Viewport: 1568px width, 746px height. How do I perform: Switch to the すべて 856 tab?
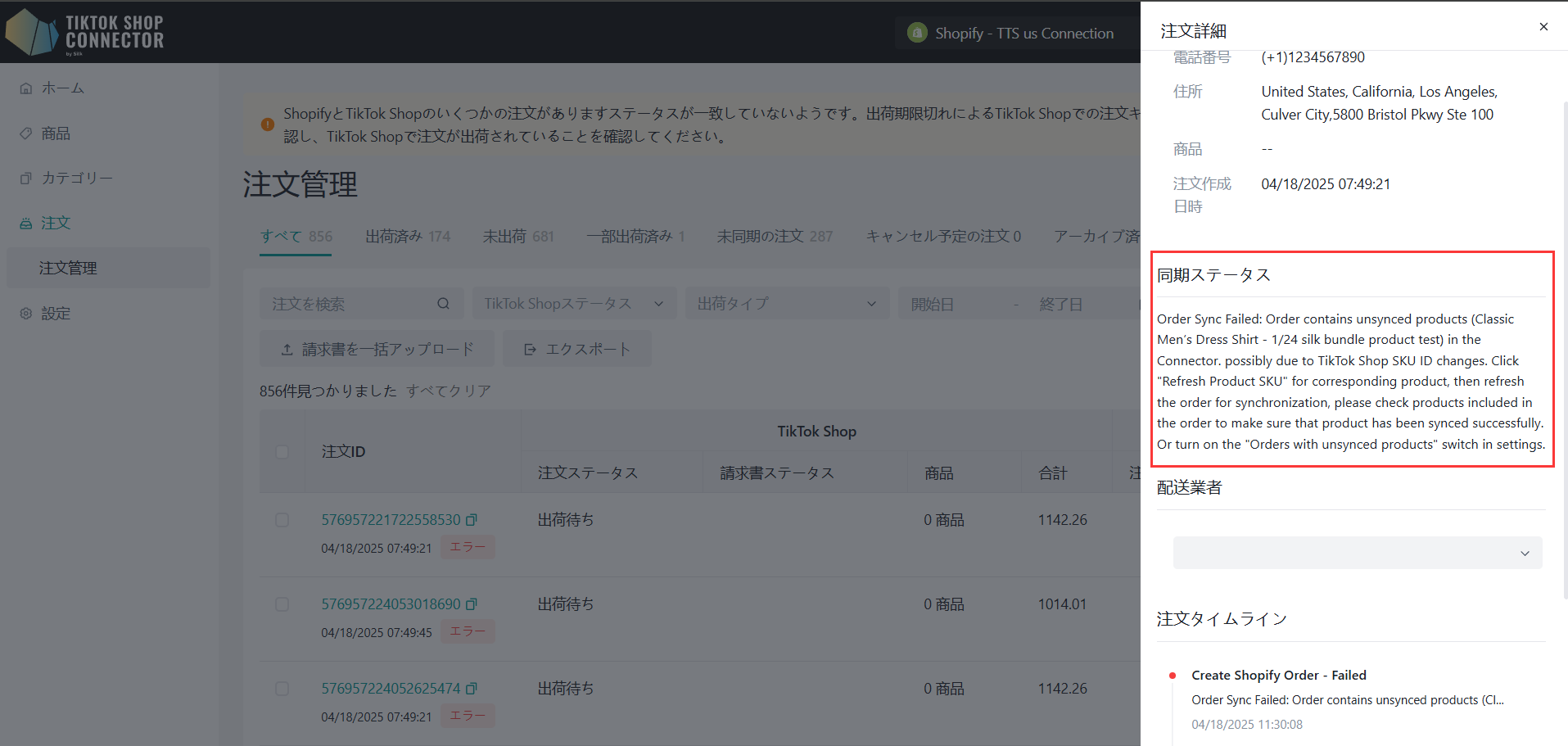point(296,237)
